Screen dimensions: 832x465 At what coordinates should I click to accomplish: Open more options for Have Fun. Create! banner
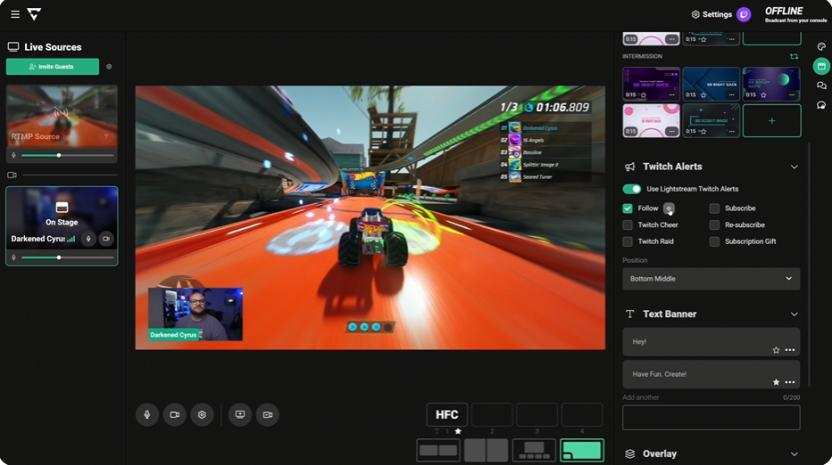790,382
